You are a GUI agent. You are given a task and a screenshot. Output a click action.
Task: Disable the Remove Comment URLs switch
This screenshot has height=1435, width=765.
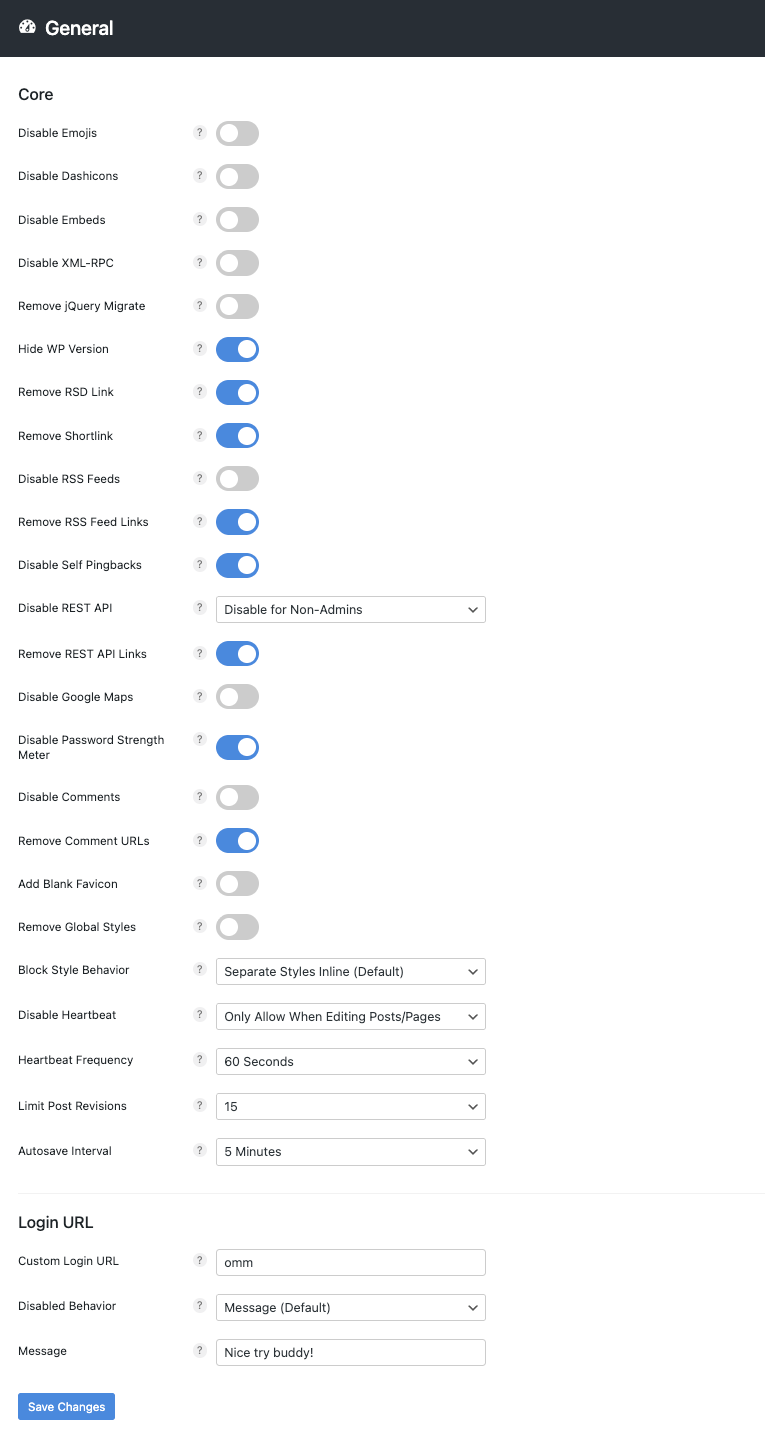click(237, 840)
